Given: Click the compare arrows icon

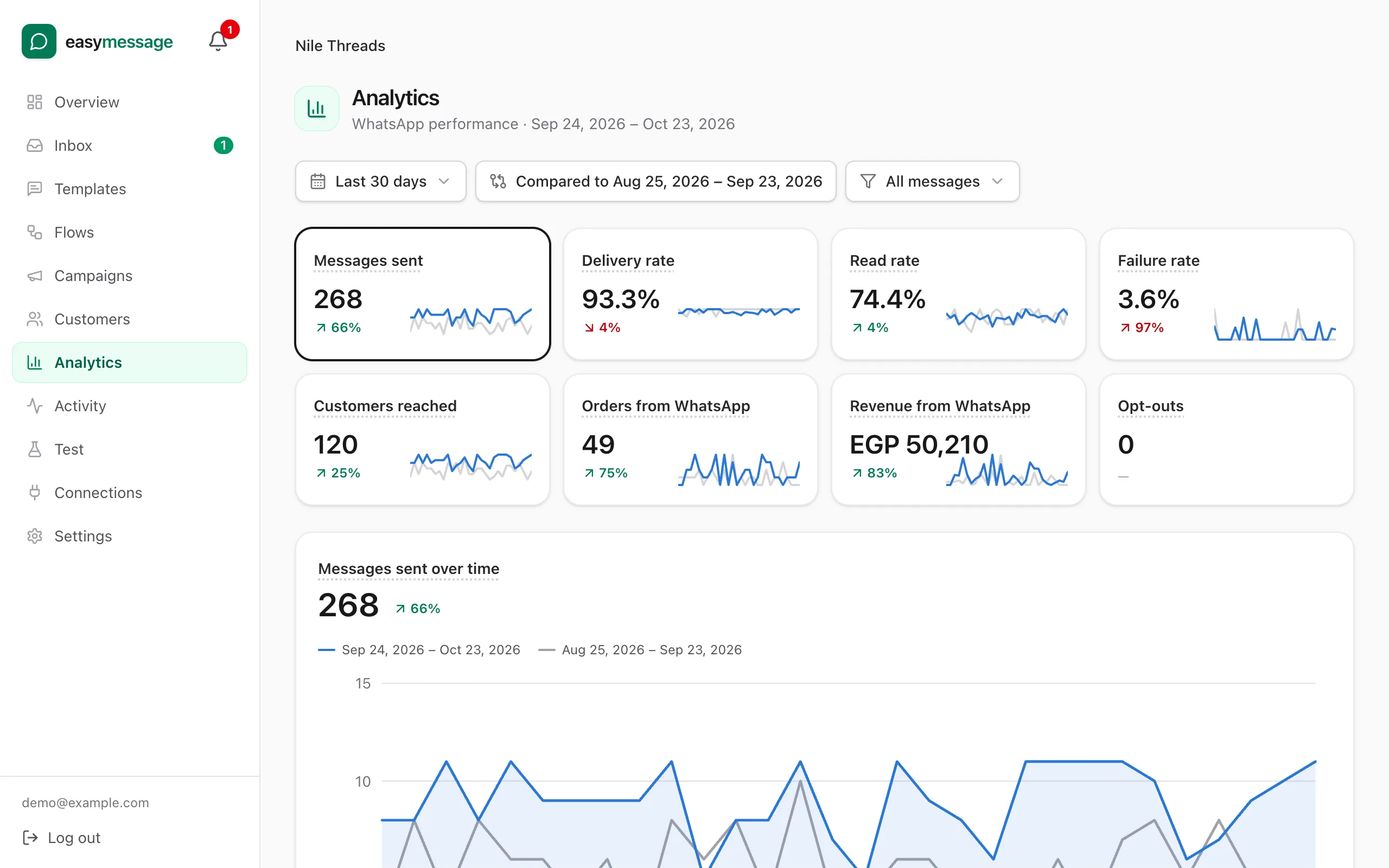Looking at the screenshot, I should [x=498, y=181].
